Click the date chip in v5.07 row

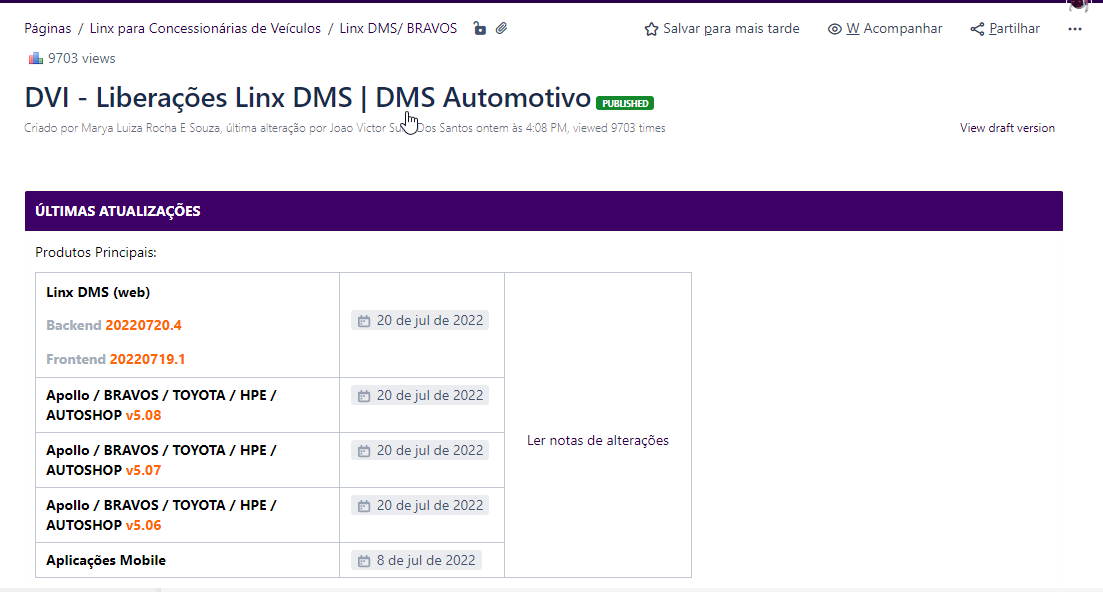[x=420, y=451]
